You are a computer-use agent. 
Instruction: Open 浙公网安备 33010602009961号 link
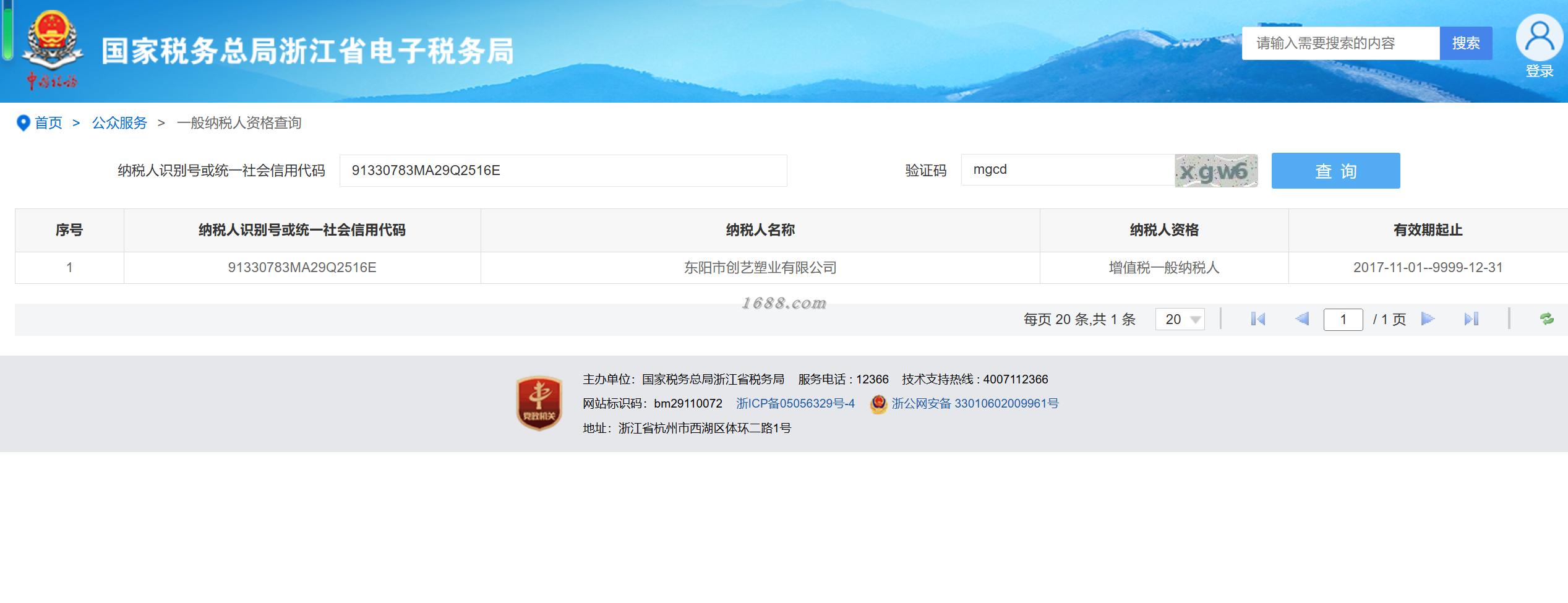tap(975, 404)
